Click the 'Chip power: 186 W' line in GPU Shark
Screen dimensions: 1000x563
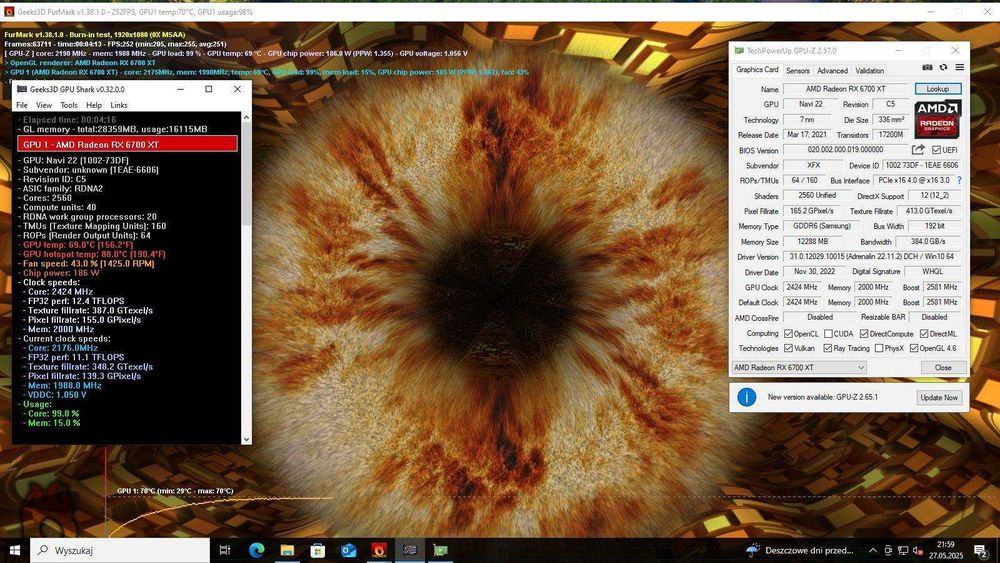[x=61, y=273]
